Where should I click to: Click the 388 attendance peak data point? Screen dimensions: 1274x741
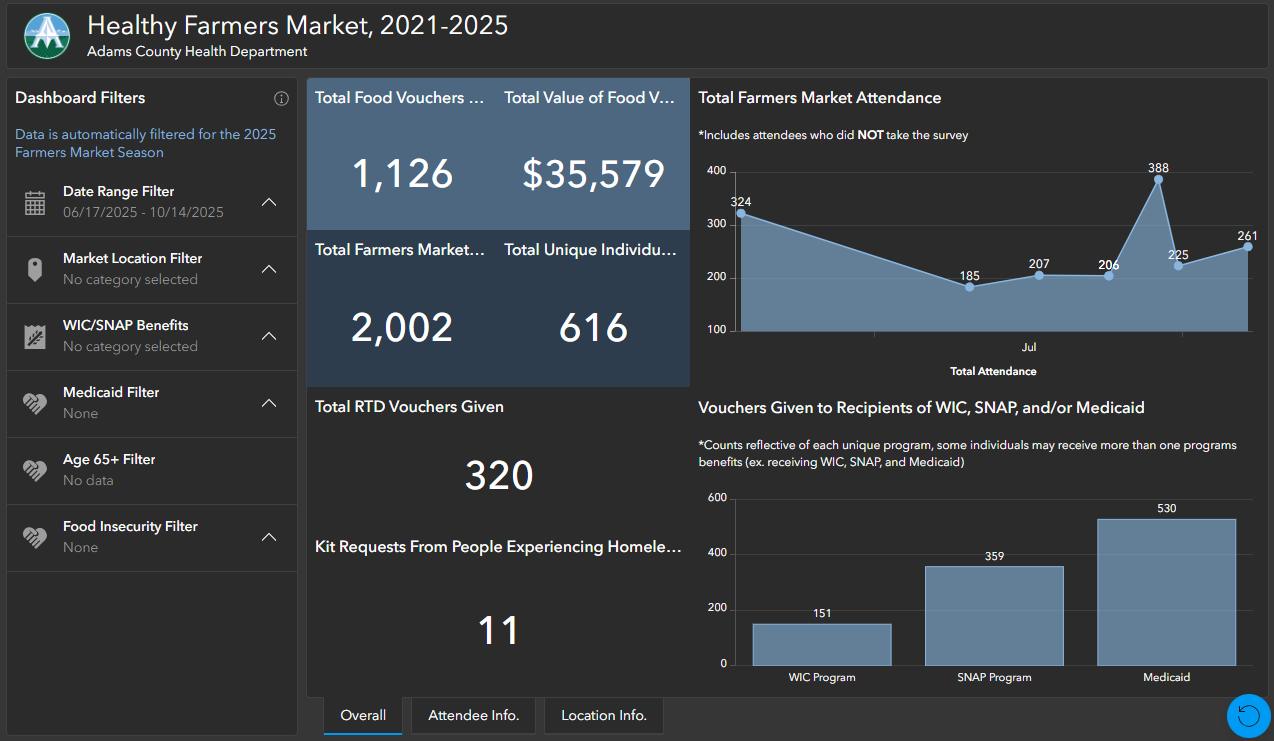(1159, 180)
